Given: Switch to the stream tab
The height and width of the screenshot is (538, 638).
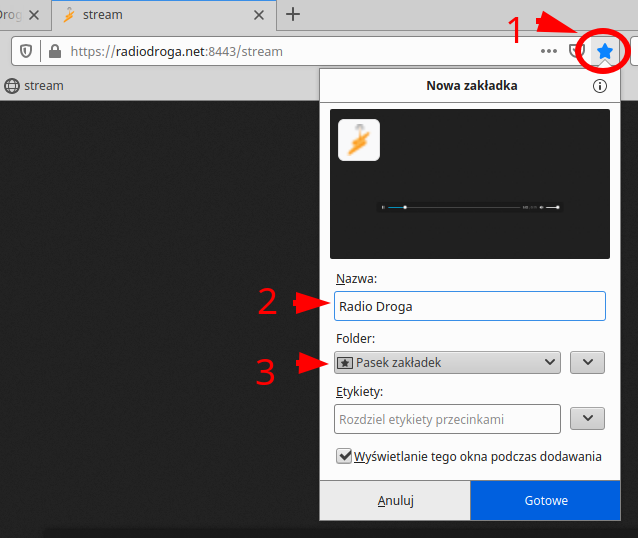Looking at the screenshot, I should coord(150,15).
